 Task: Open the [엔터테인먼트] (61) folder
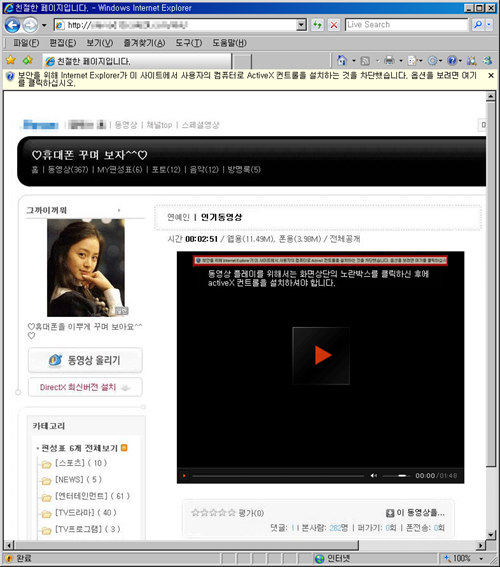85,496
